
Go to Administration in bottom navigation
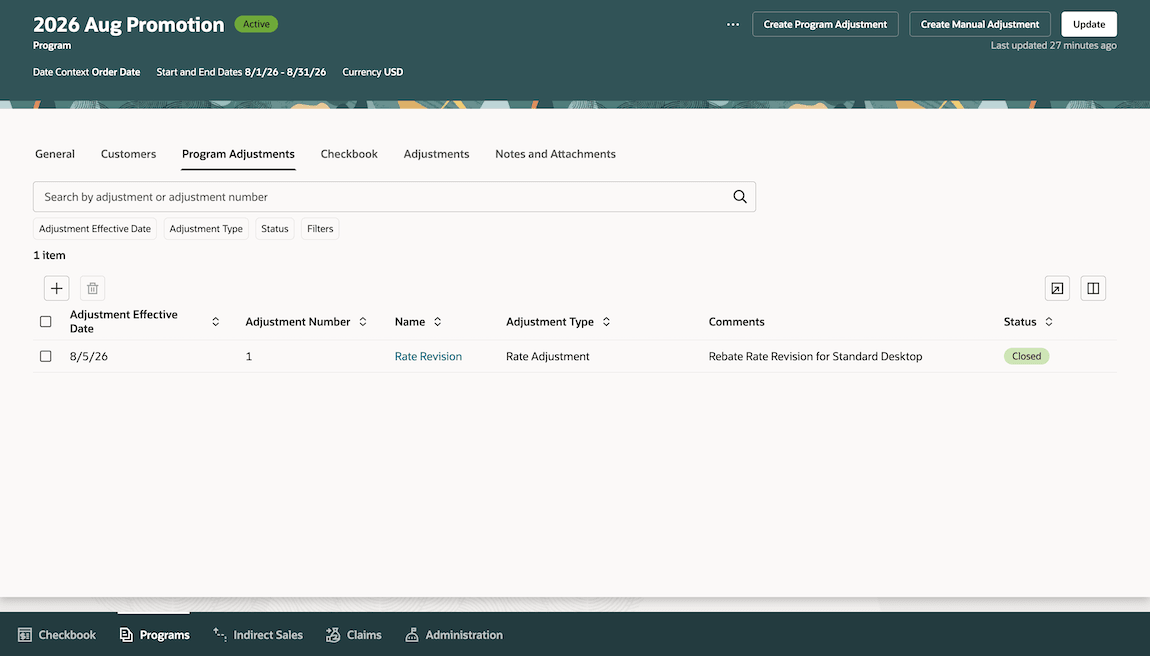pyautogui.click(x=454, y=635)
